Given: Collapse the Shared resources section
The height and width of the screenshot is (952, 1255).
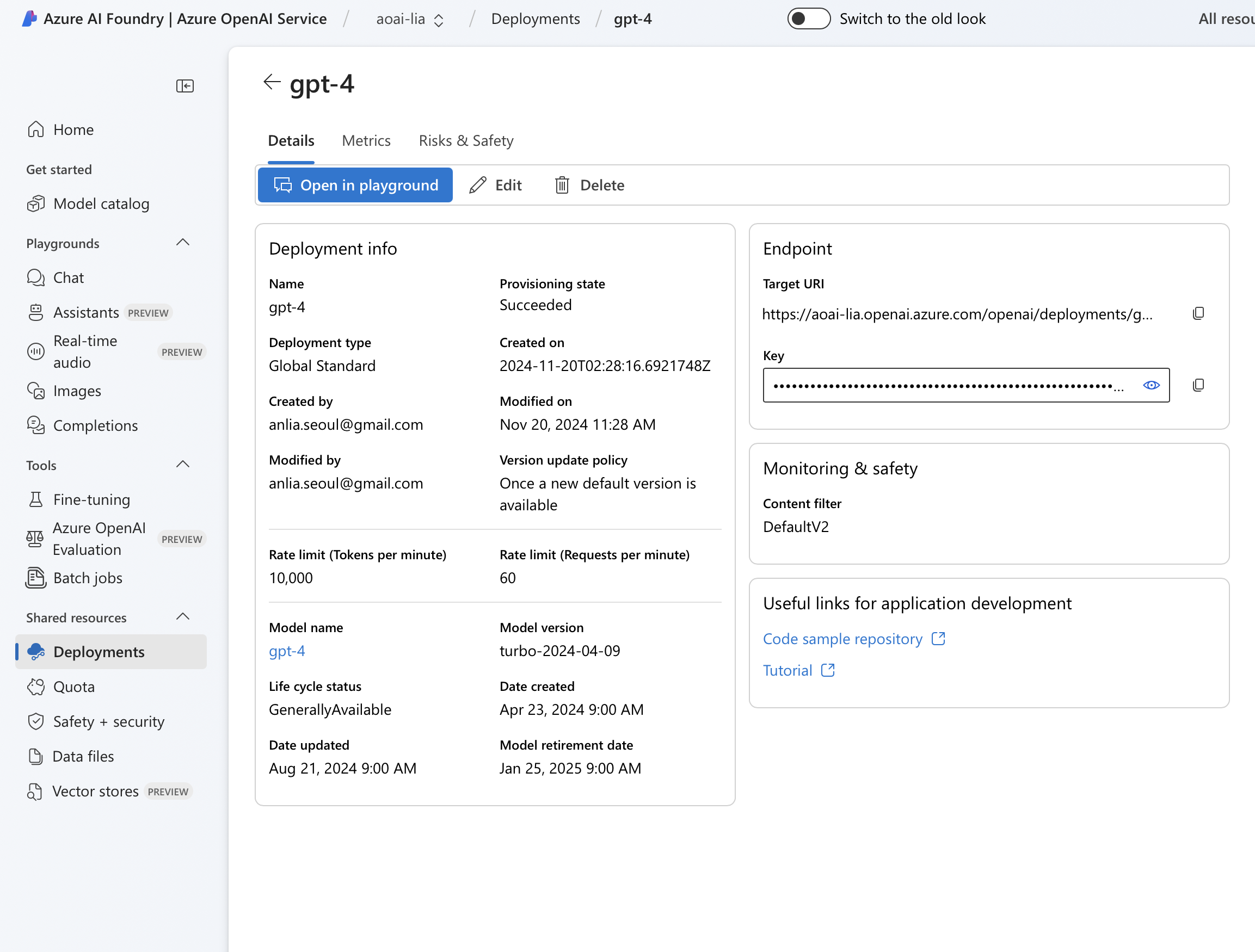Looking at the screenshot, I should pyautogui.click(x=183, y=617).
